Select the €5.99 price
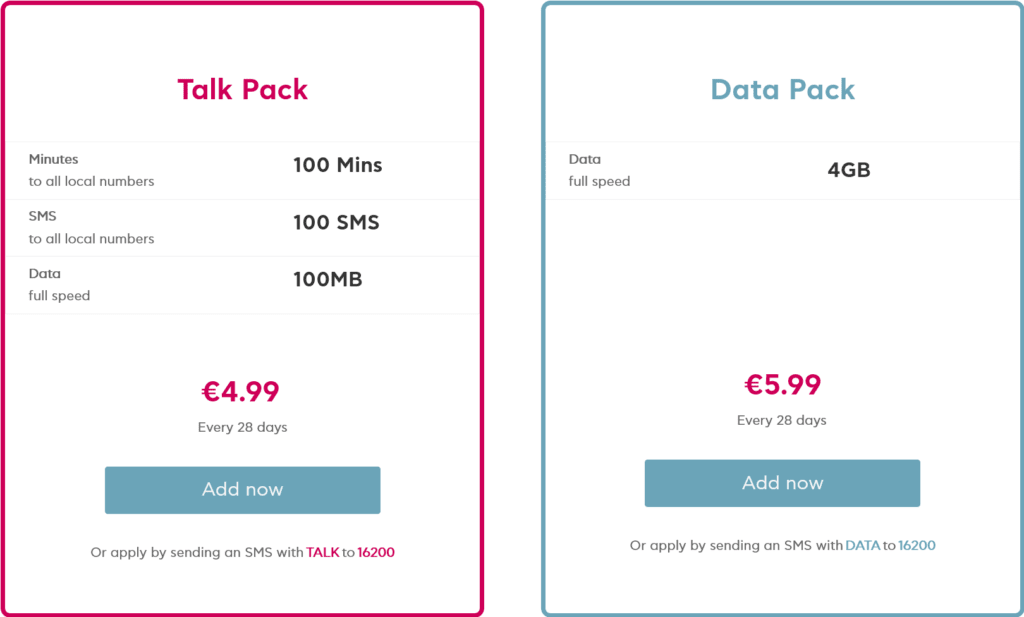The width and height of the screenshot is (1024, 617). [x=782, y=384]
